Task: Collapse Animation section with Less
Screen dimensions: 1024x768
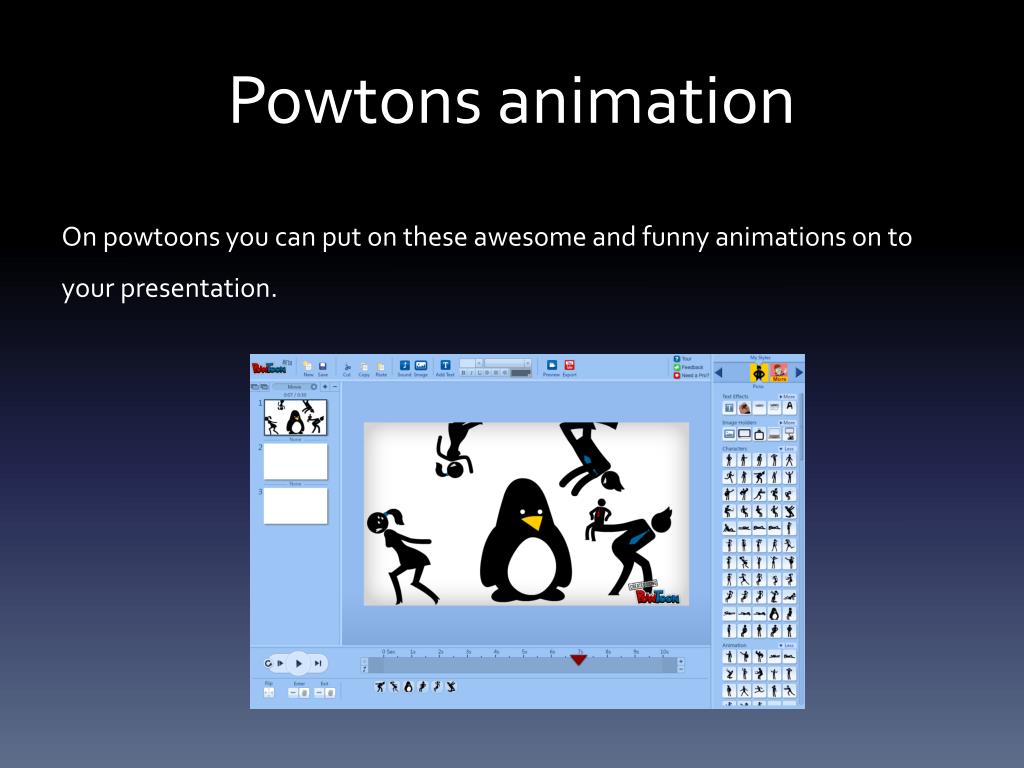Action: [x=787, y=645]
